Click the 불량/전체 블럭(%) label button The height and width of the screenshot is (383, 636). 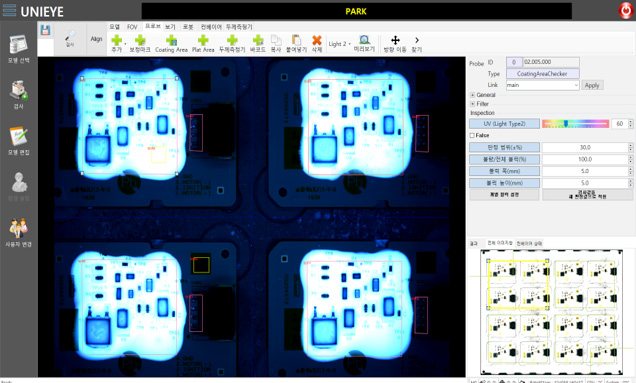coord(505,159)
